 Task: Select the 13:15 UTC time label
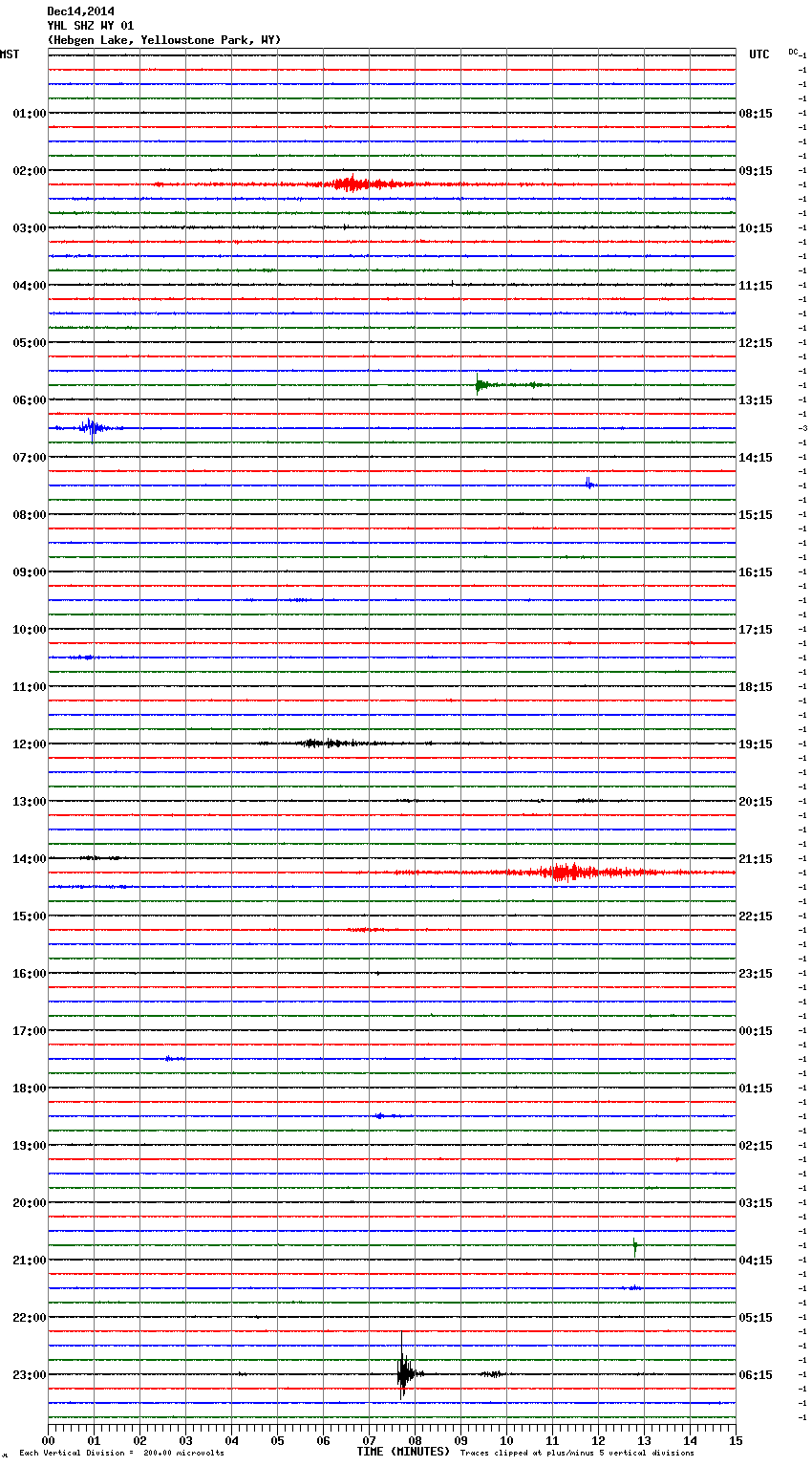[756, 400]
